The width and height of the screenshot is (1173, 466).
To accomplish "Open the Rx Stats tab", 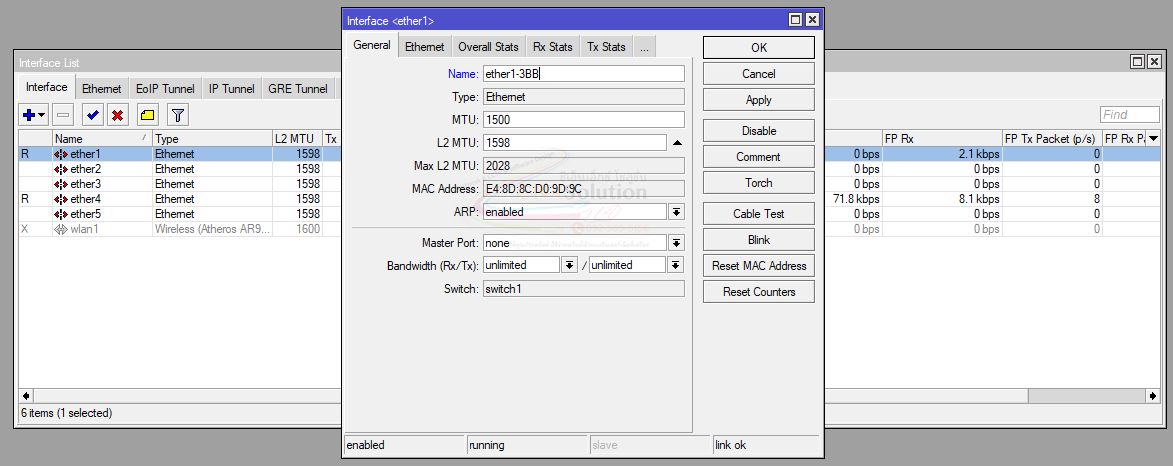I will click(553, 46).
